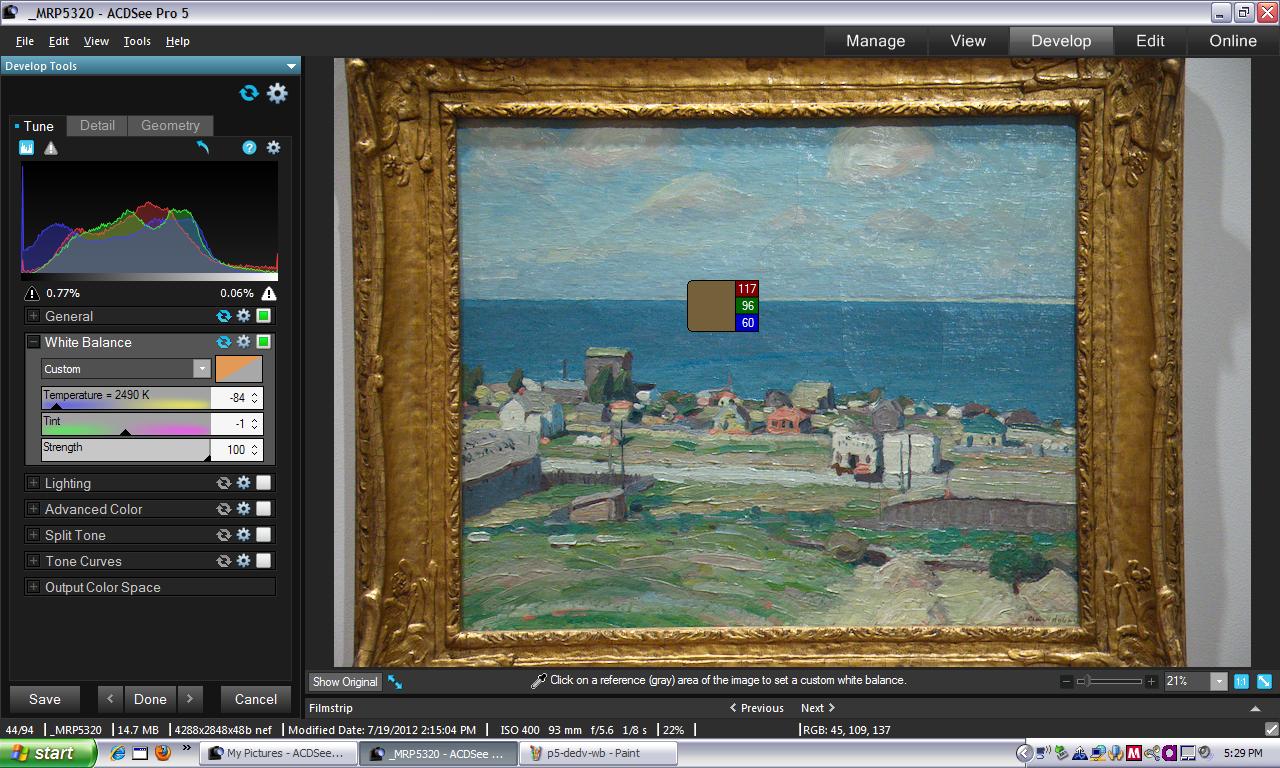Click the white balance Temperature slider
Viewport: 1280px width, 768px height.
point(125,402)
